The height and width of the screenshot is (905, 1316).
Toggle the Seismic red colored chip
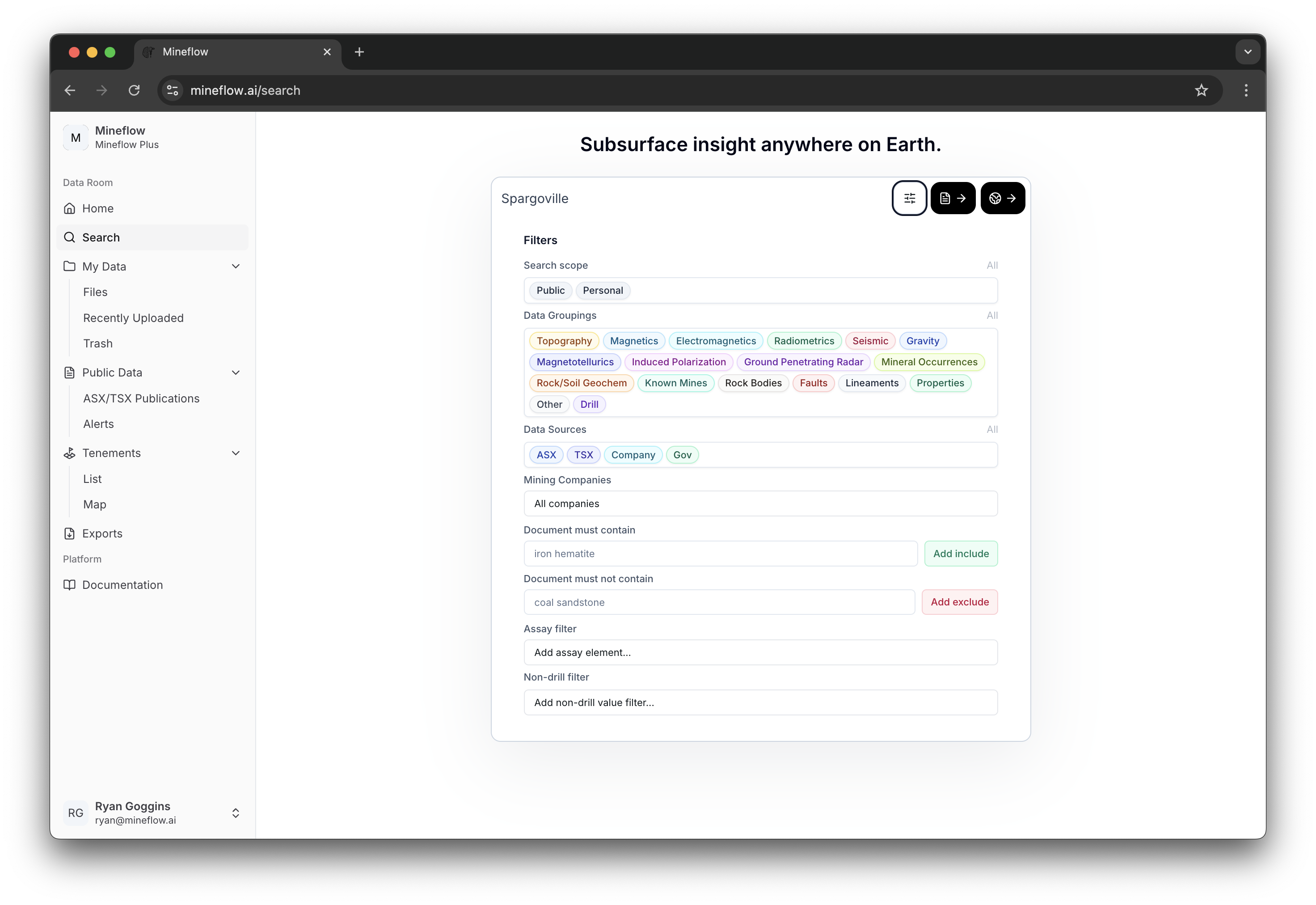pos(870,341)
